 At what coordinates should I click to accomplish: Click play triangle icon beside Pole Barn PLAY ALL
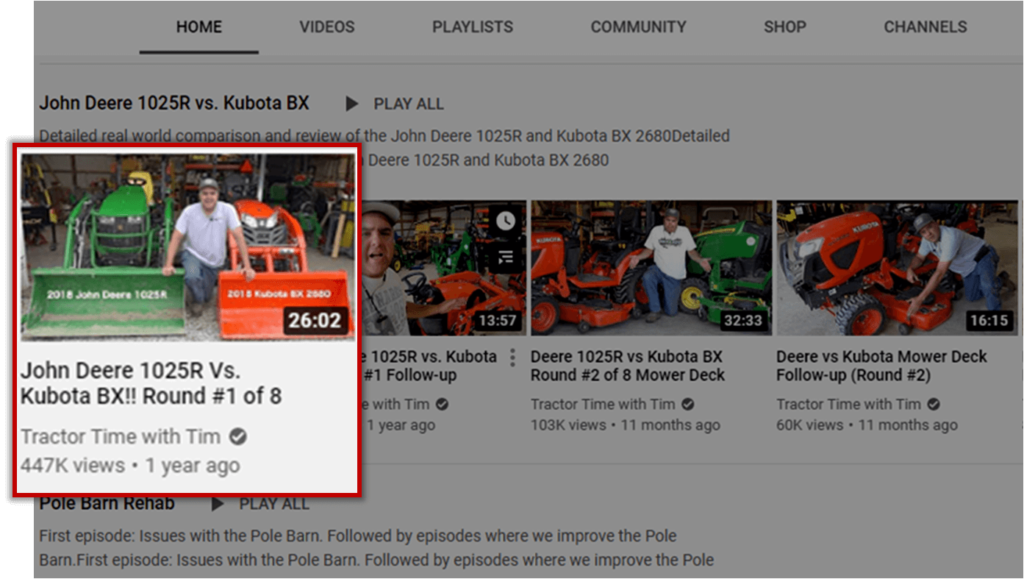(217, 504)
